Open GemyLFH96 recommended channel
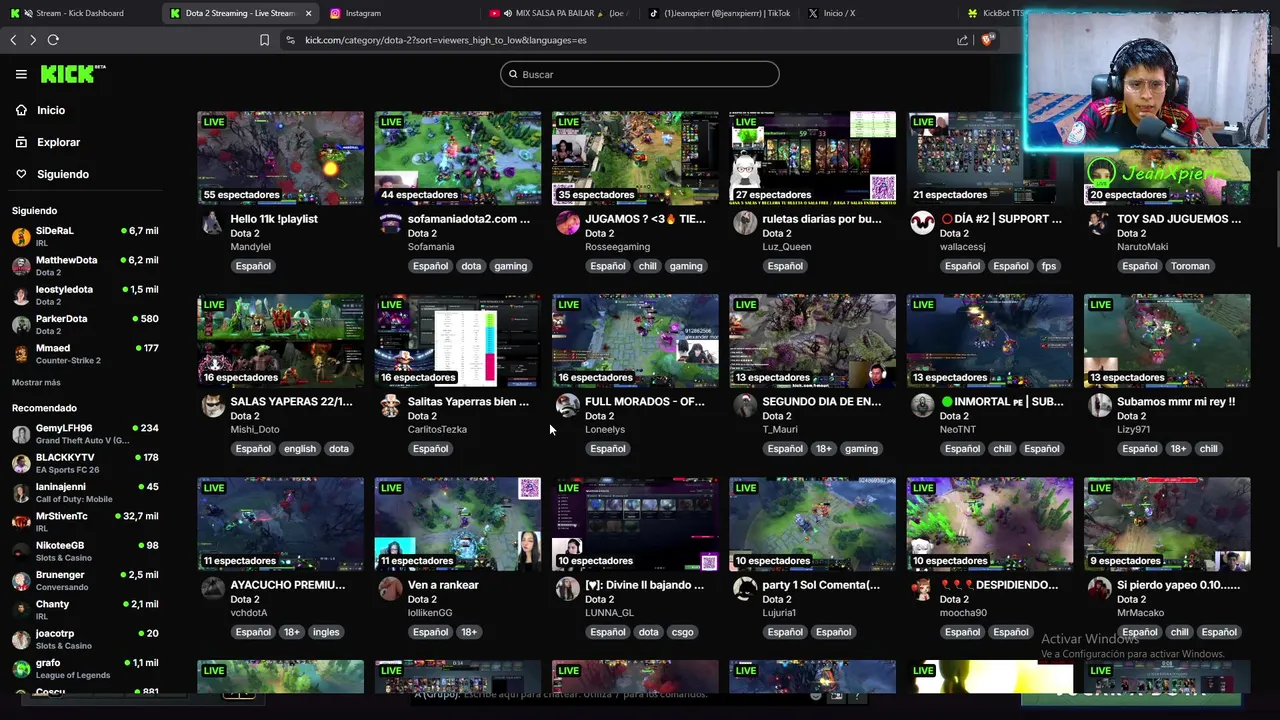This screenshot has height=720, width=1280. coord(85,434)
